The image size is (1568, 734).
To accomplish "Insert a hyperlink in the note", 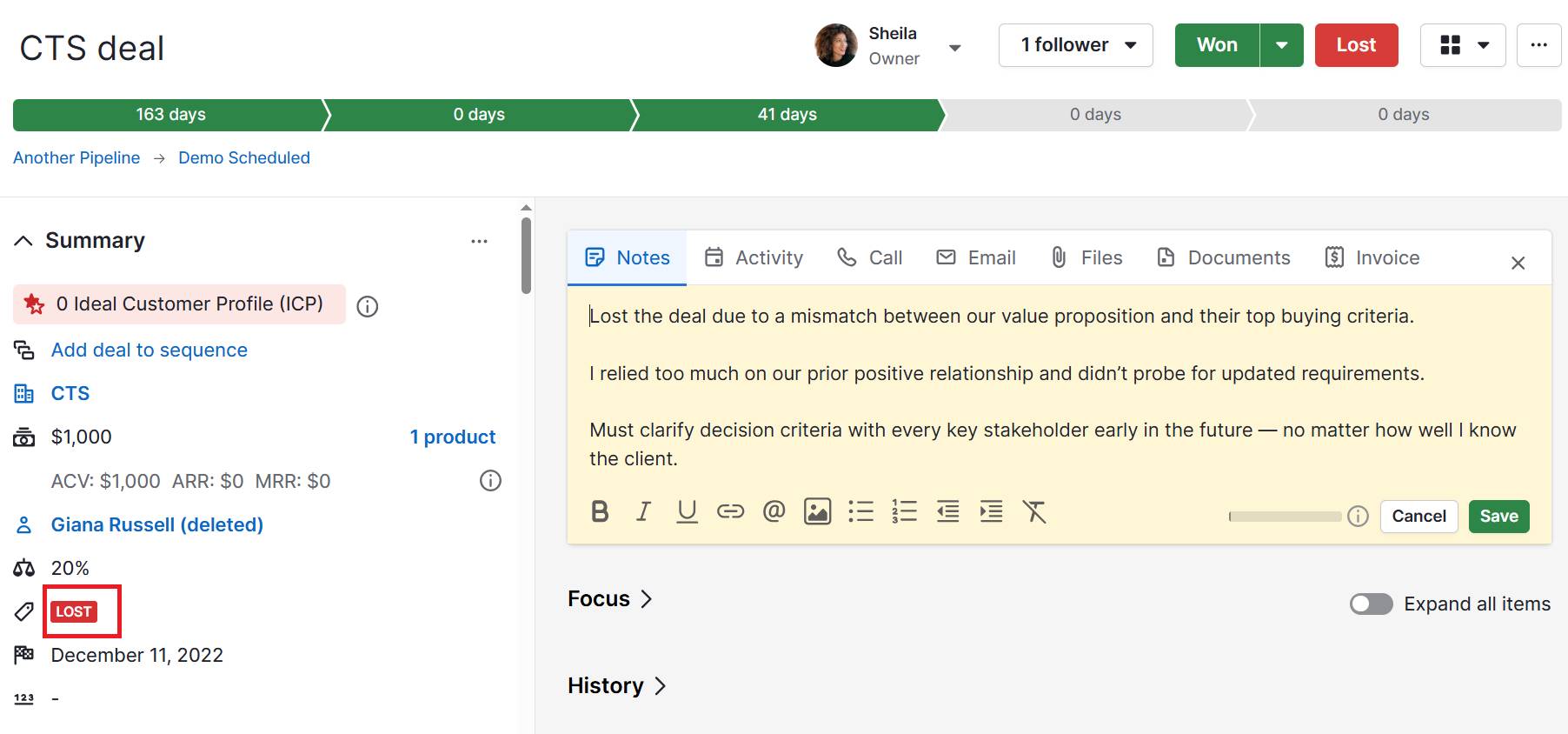I will coord(730,511).
